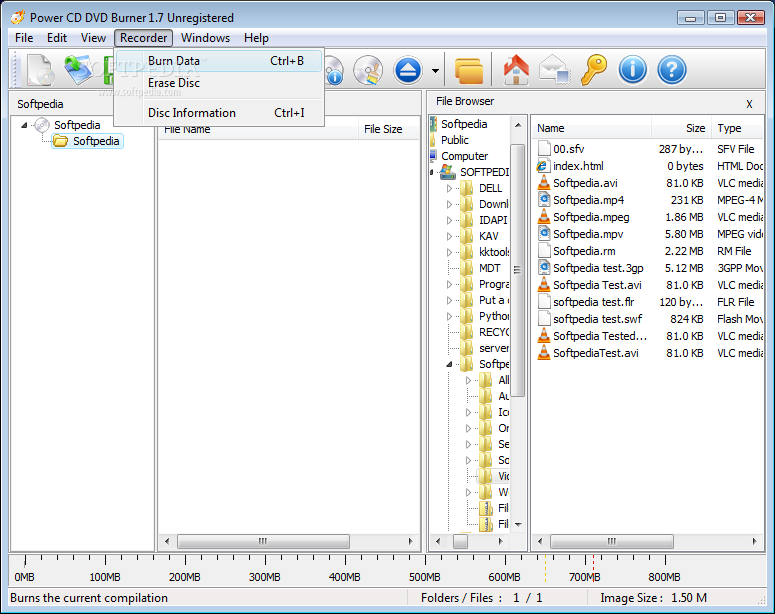Click the compilation list horizontal scrollbar thumb
The image size is (775, 614).
(x=263, y=541)
